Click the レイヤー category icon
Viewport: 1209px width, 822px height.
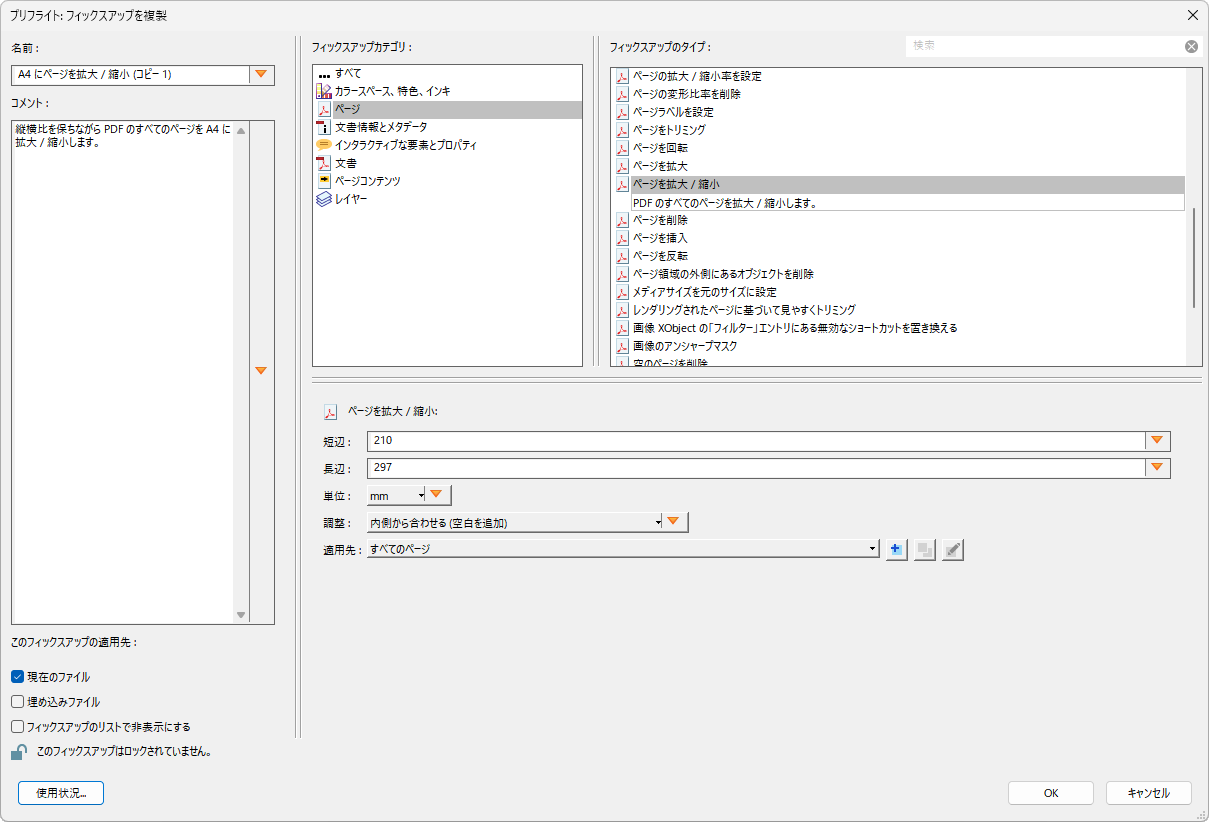click(x=325, y=199)
